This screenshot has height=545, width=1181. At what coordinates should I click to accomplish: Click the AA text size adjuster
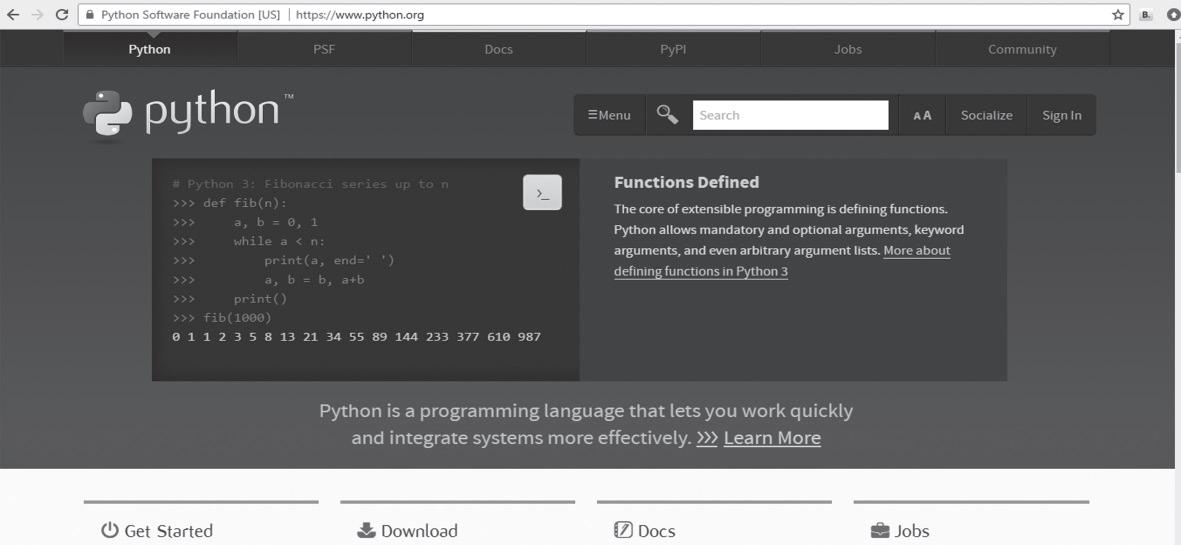click(x=922, y=115)
